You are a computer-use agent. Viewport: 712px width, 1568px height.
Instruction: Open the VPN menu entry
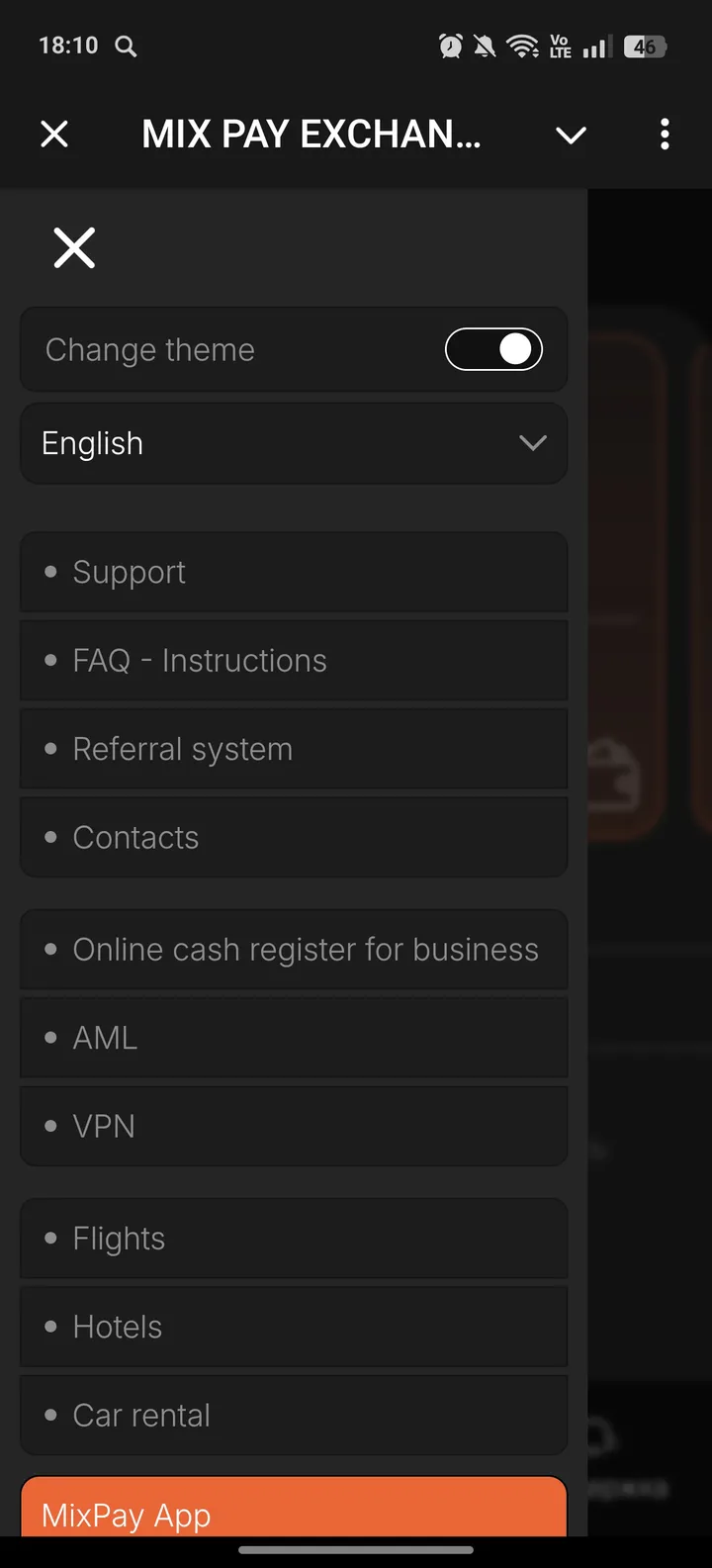(x=293, y=1126)
